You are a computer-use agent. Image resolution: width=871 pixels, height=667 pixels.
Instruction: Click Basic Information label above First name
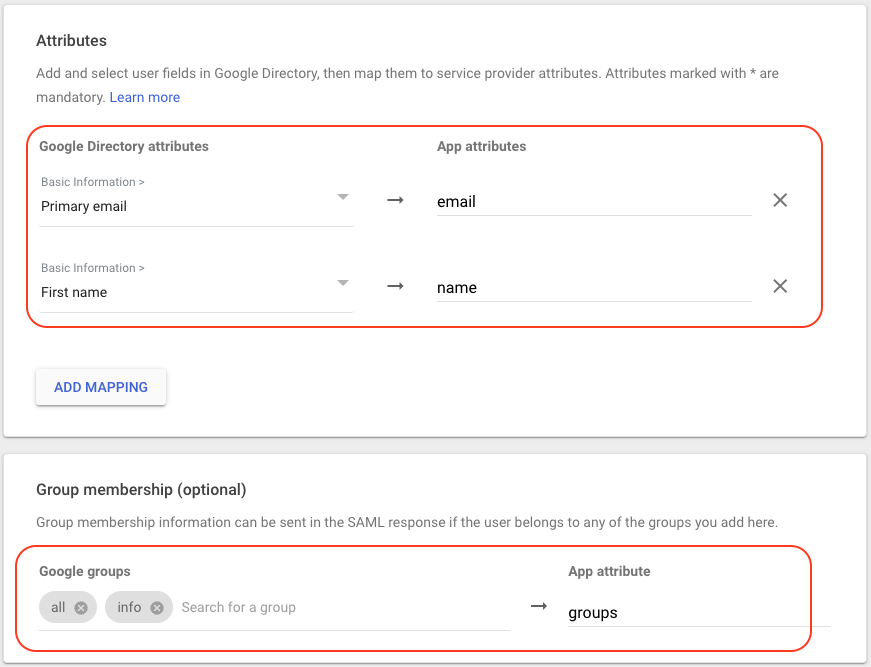coord(93,268)
